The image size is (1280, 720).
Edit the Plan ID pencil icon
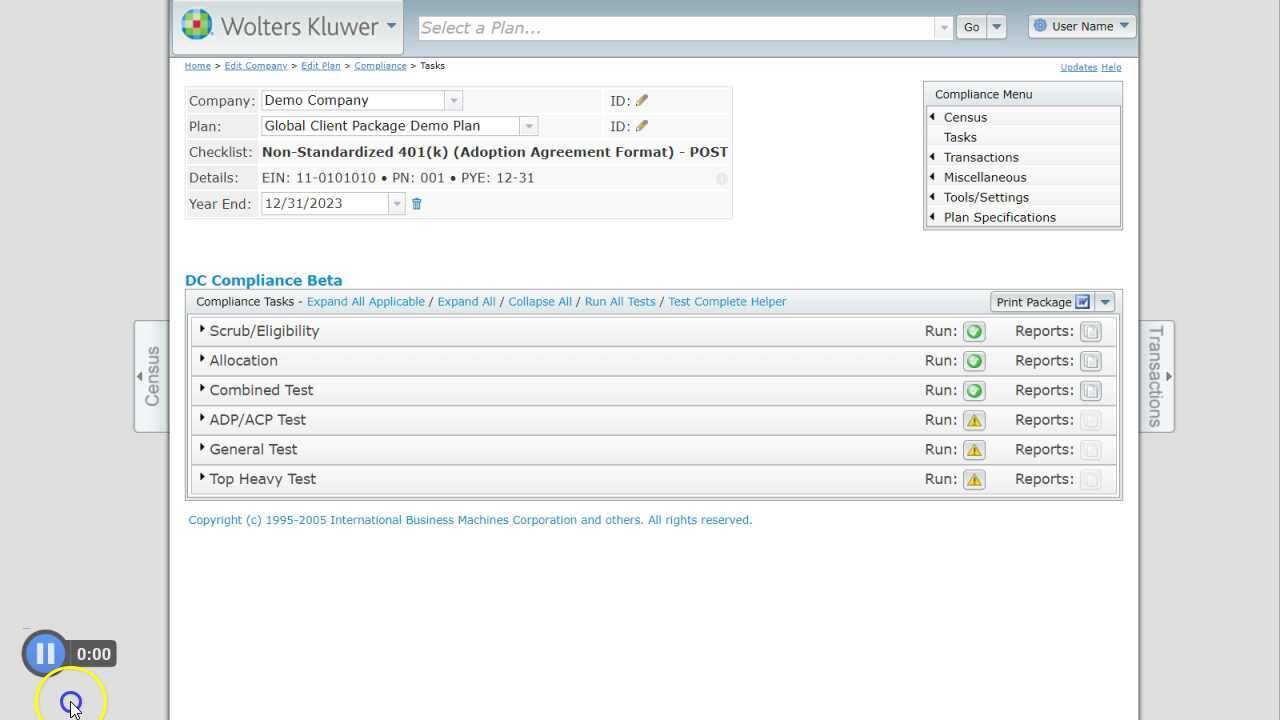tap(642, 126)
